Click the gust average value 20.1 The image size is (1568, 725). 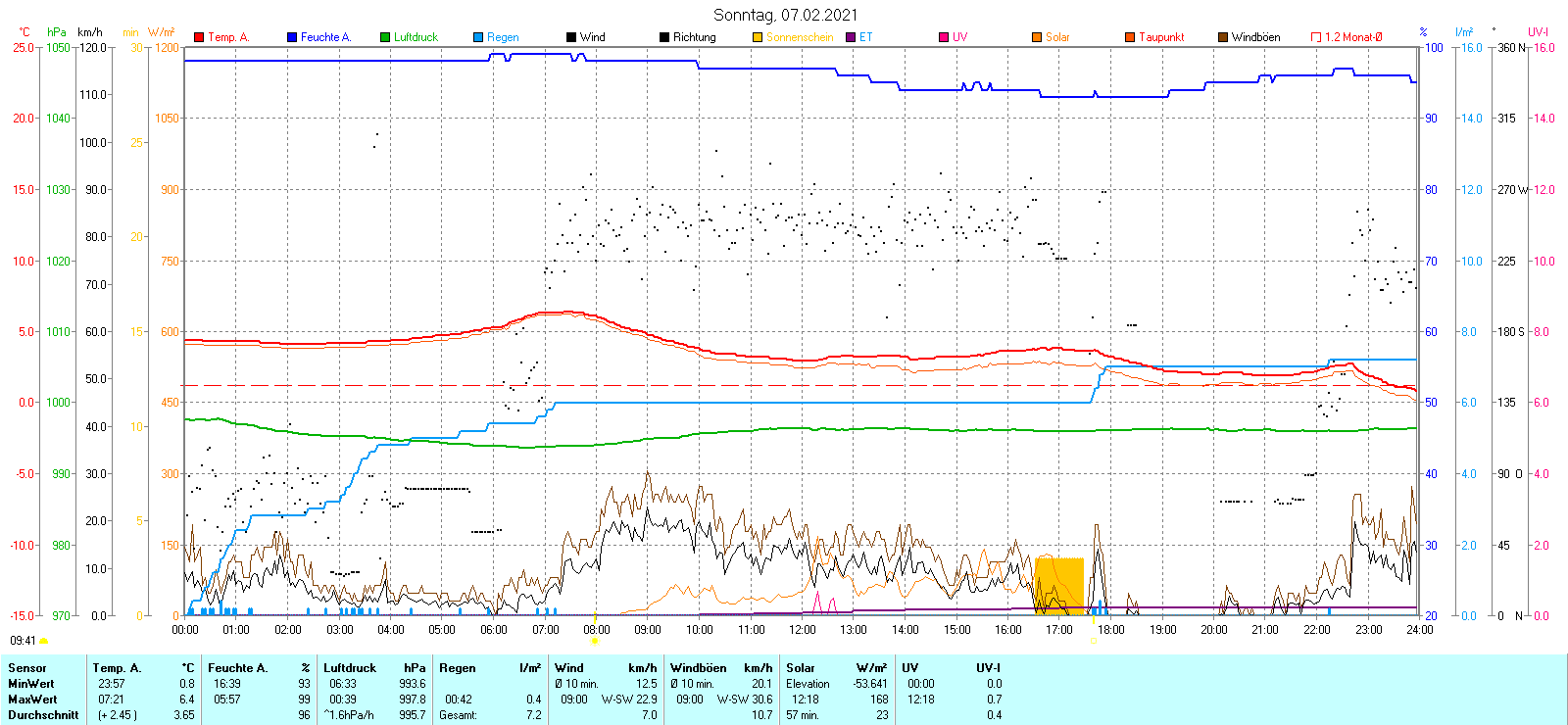pyautogui.click(x=762, y=684)
